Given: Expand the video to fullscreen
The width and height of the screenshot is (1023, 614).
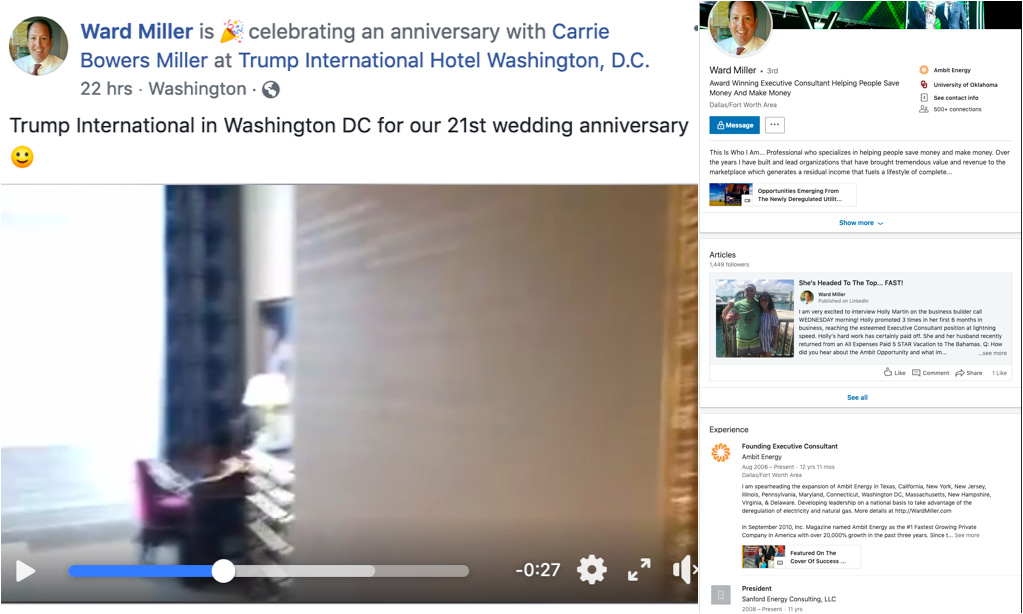Looking at the screenshot, I should click(x=639, y=570).
